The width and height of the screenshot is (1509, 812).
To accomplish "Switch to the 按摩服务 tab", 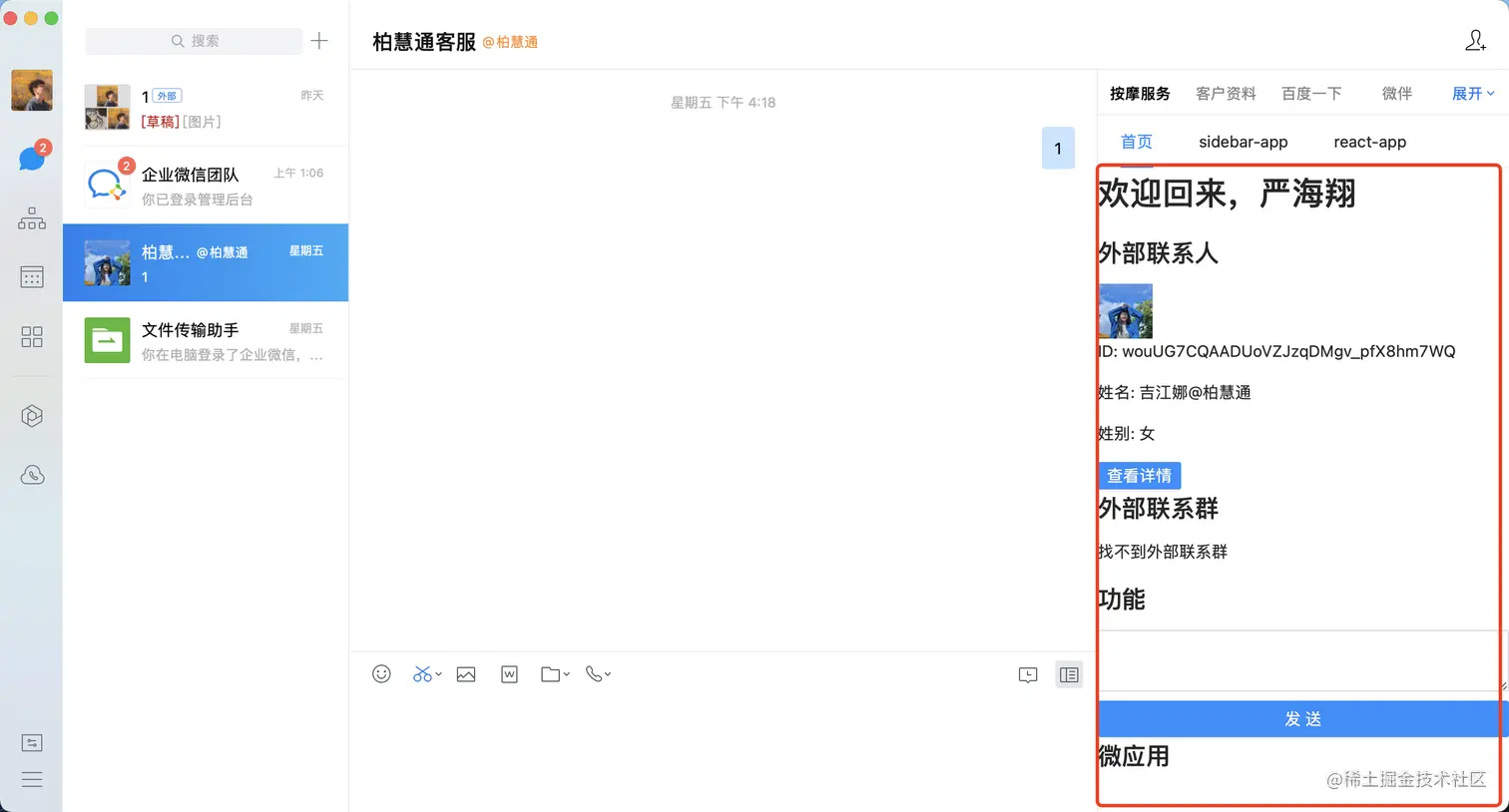I will 1140,94.
